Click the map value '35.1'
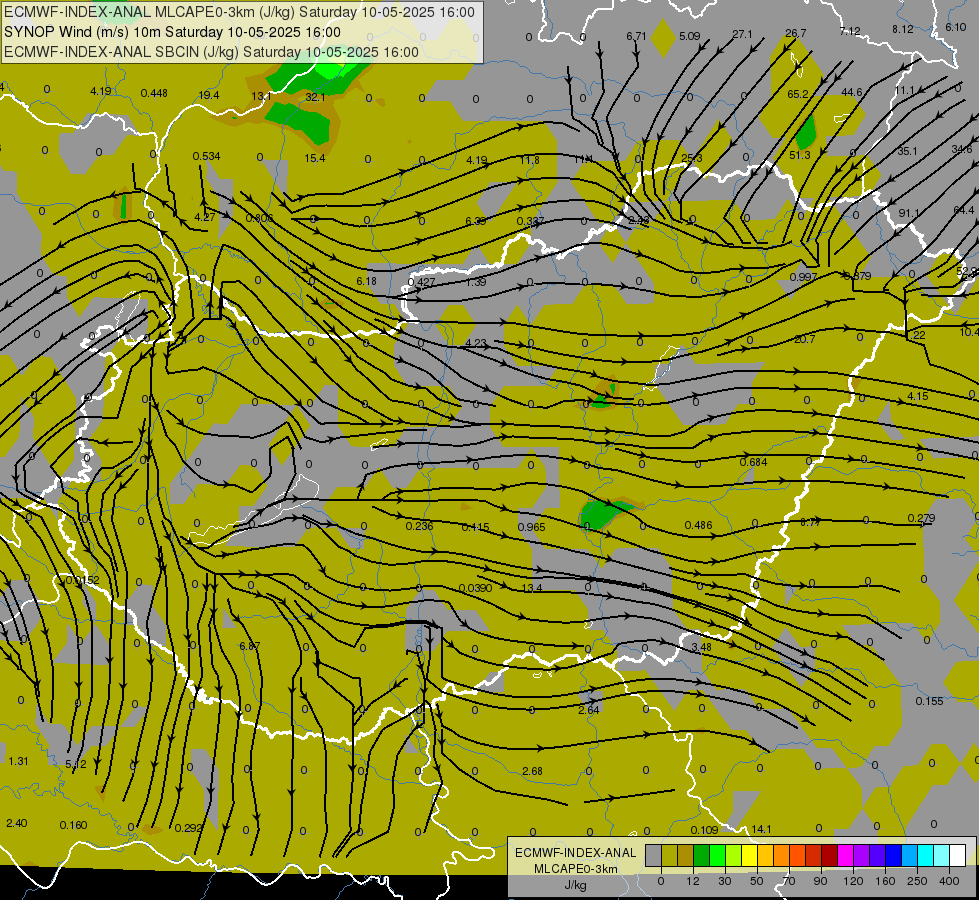 pyautogui.click(x=907, y=151)
